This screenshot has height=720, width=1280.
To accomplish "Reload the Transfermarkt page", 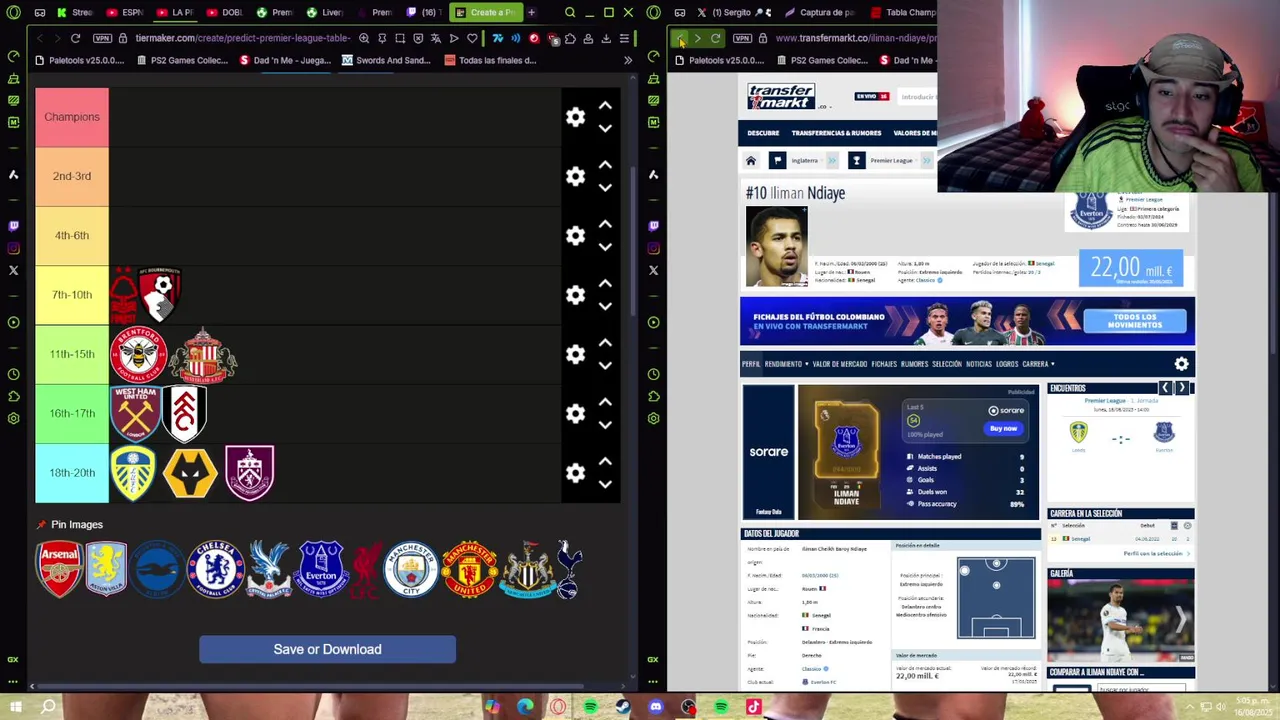I will 715,38.
